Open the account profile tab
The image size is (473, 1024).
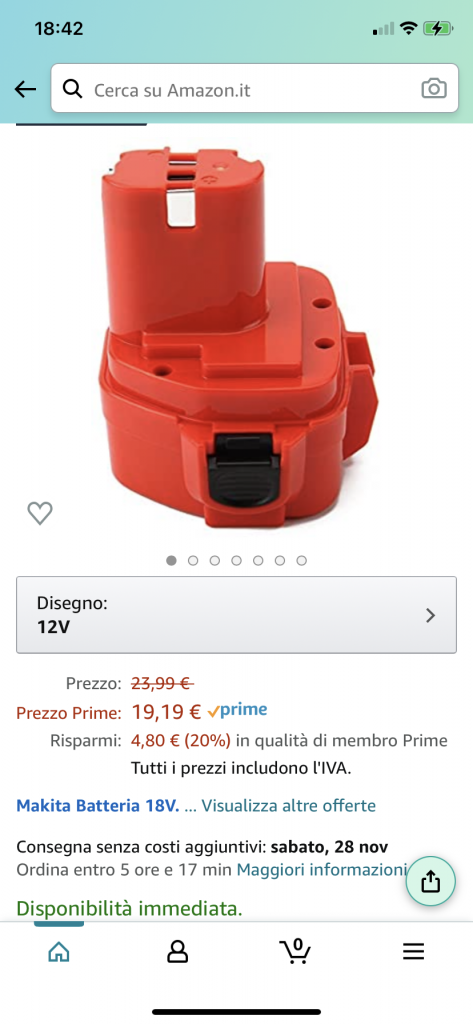[177, 952]
